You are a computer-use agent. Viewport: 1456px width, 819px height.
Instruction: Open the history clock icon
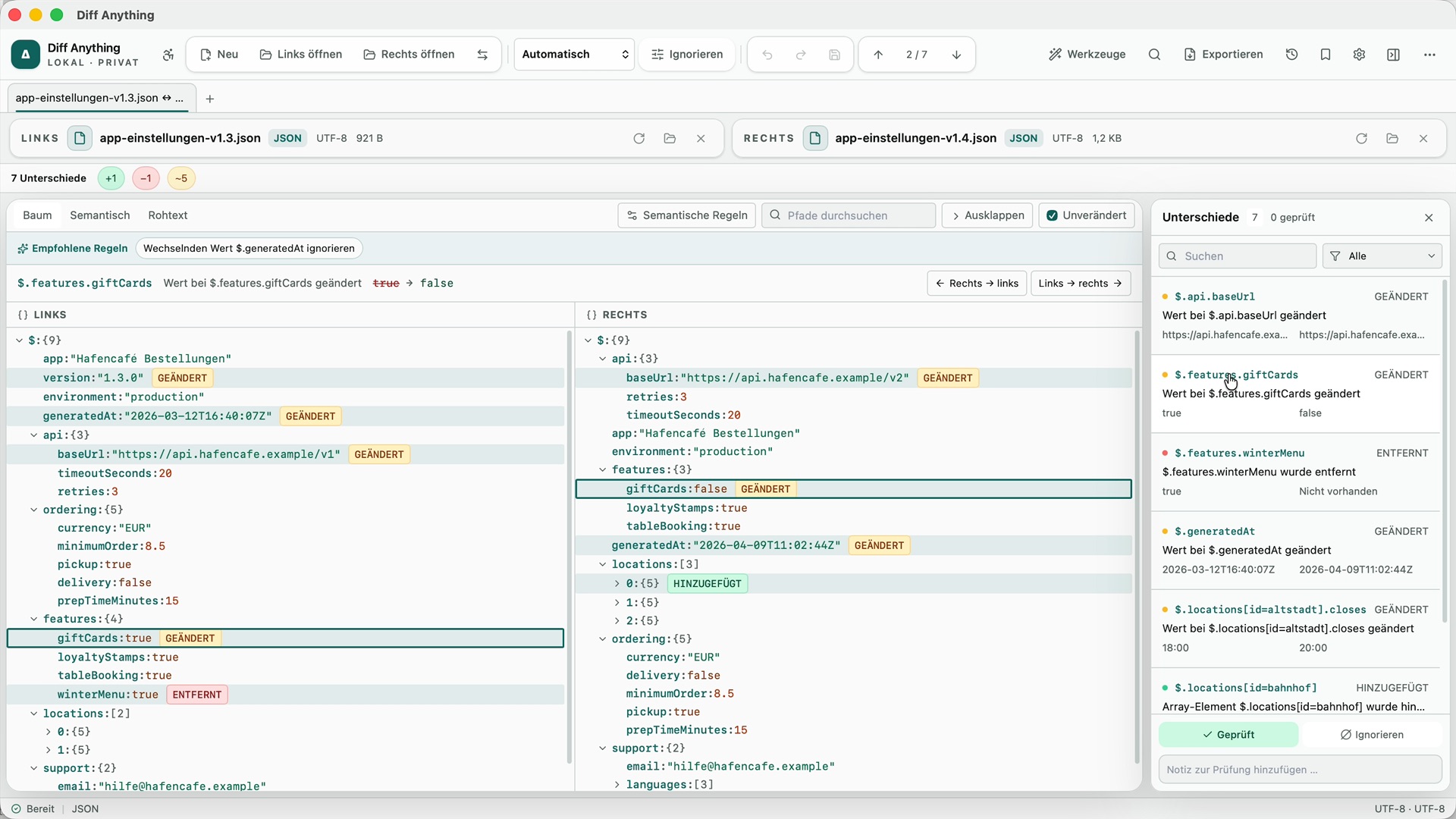click(x=1292, y=55)
